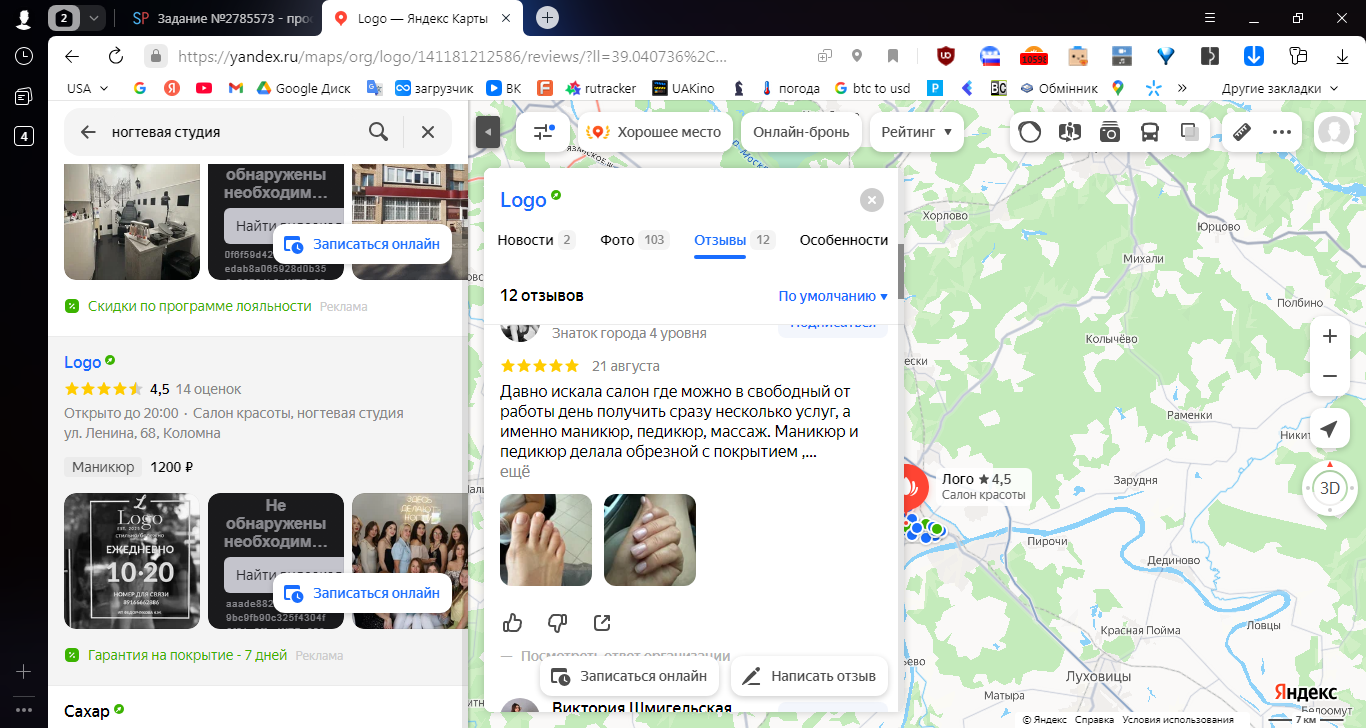The image size is (1366, 728).
Task: Show street photos layer on map
Action: pyautogui.click(x=1109, y=132)
